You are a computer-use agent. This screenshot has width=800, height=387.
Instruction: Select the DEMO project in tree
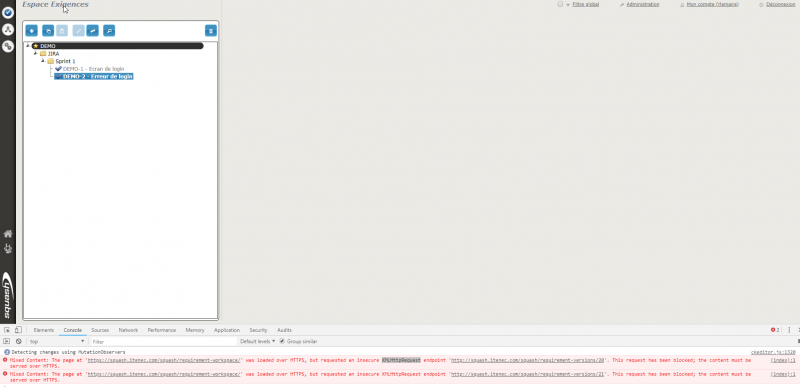pos(118,46)
